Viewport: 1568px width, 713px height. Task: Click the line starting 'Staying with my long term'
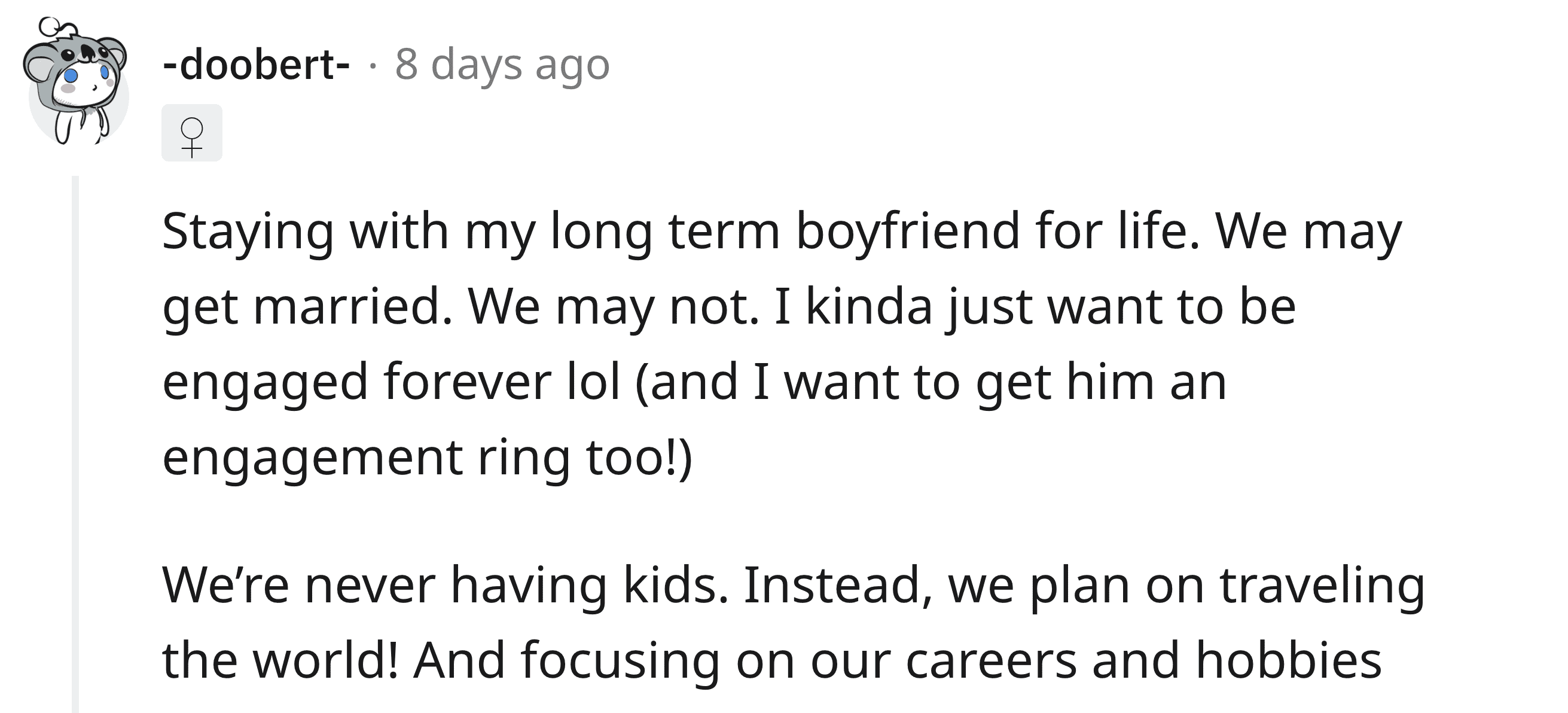[782, 232]
